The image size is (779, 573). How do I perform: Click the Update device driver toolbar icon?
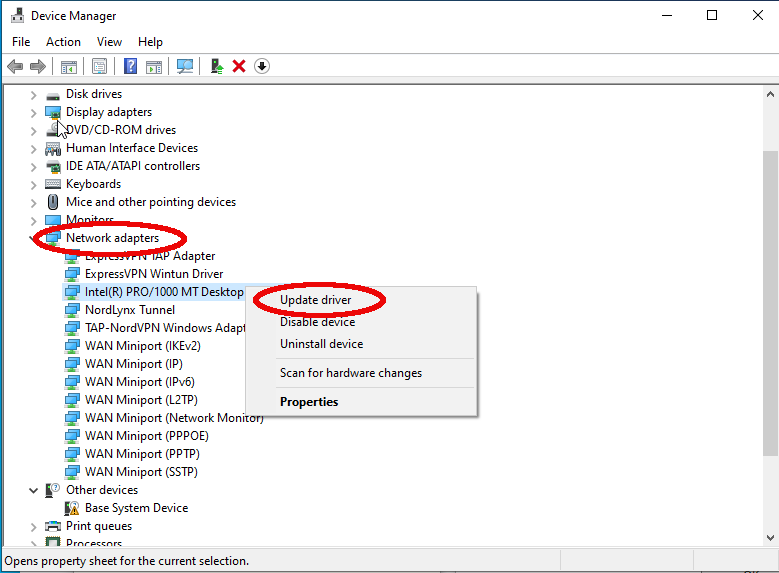(216, 66)
